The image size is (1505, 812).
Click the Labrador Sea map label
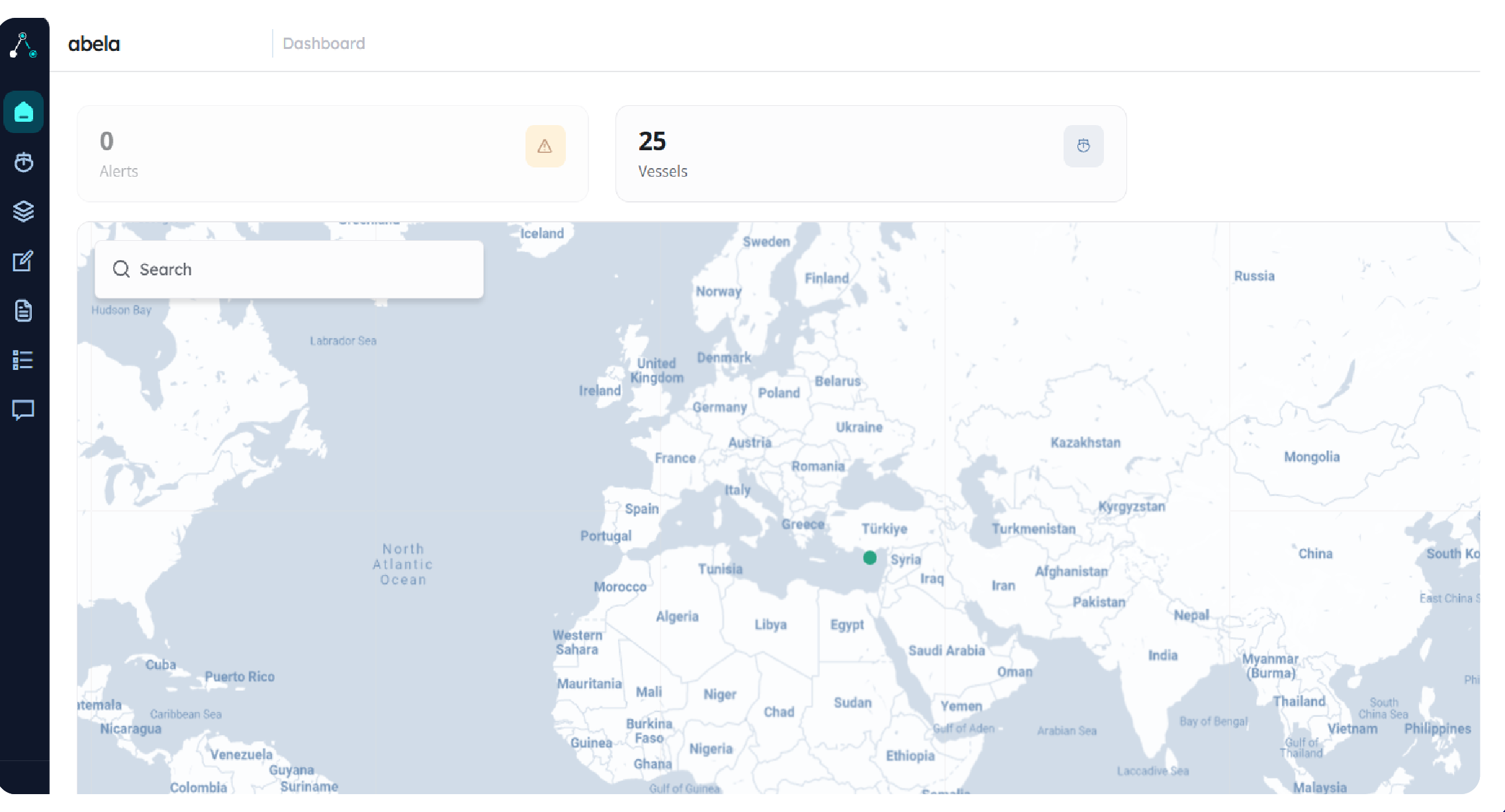343,341
